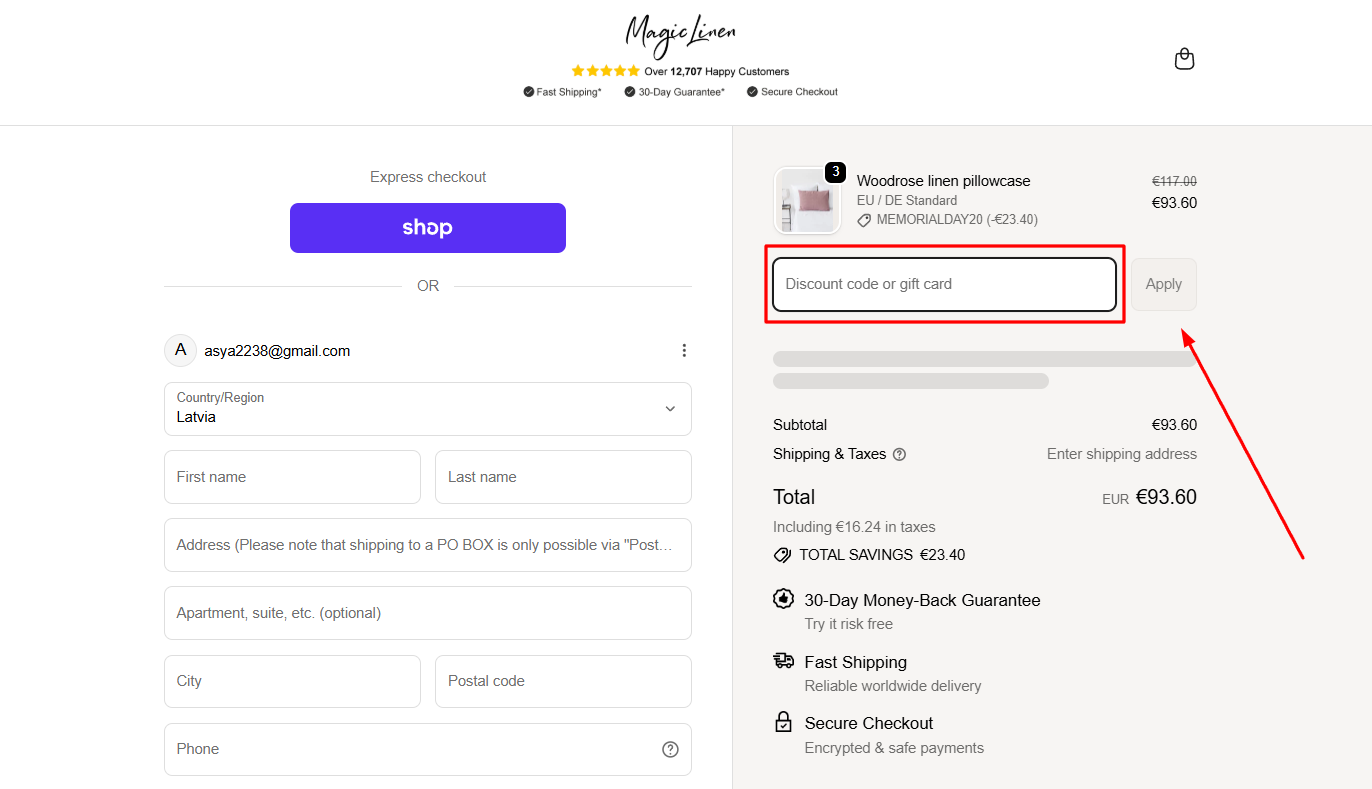Click the quantity badge showing 3
This screenshot has height=789, width=1372.
click(x=836, y=172)
